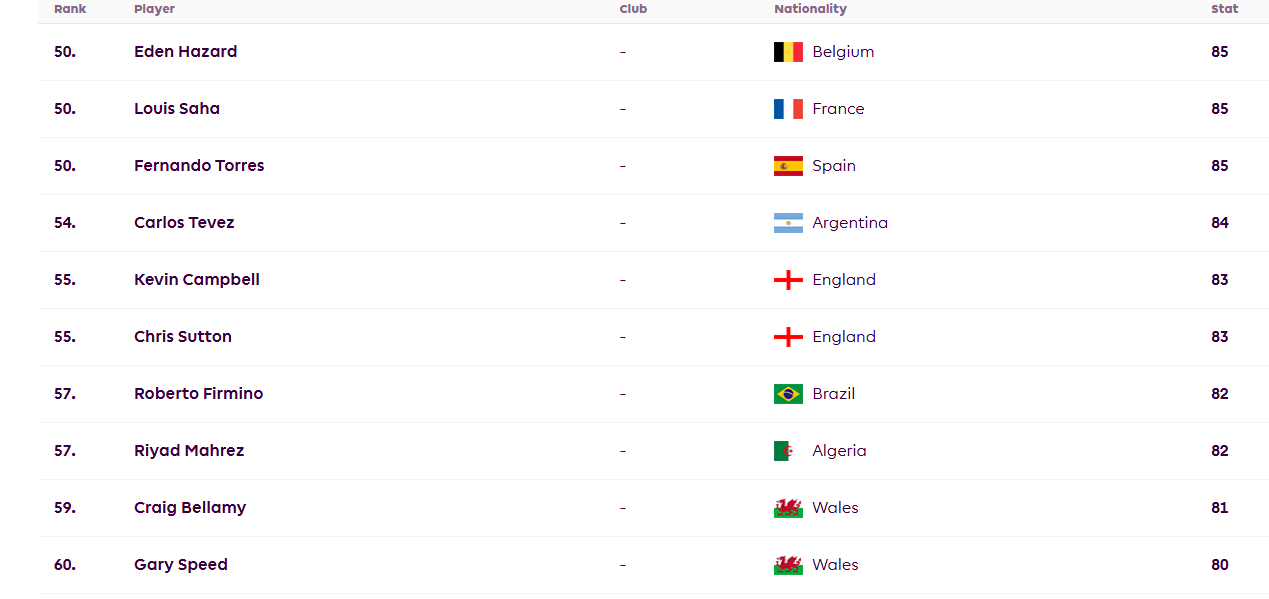
Task: Click the Belgium flag icon
Action: pos(788,52)
